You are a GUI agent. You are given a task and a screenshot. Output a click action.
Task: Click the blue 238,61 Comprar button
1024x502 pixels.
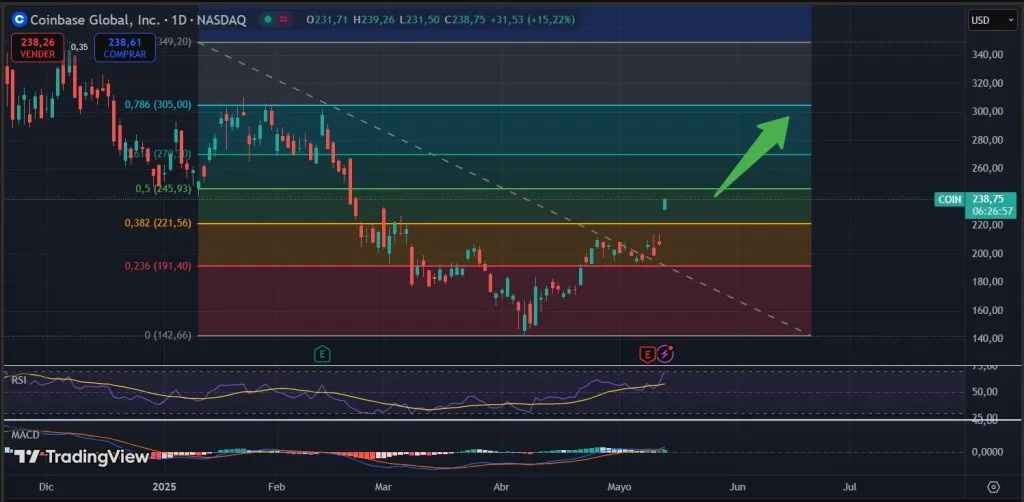point(125,48)
